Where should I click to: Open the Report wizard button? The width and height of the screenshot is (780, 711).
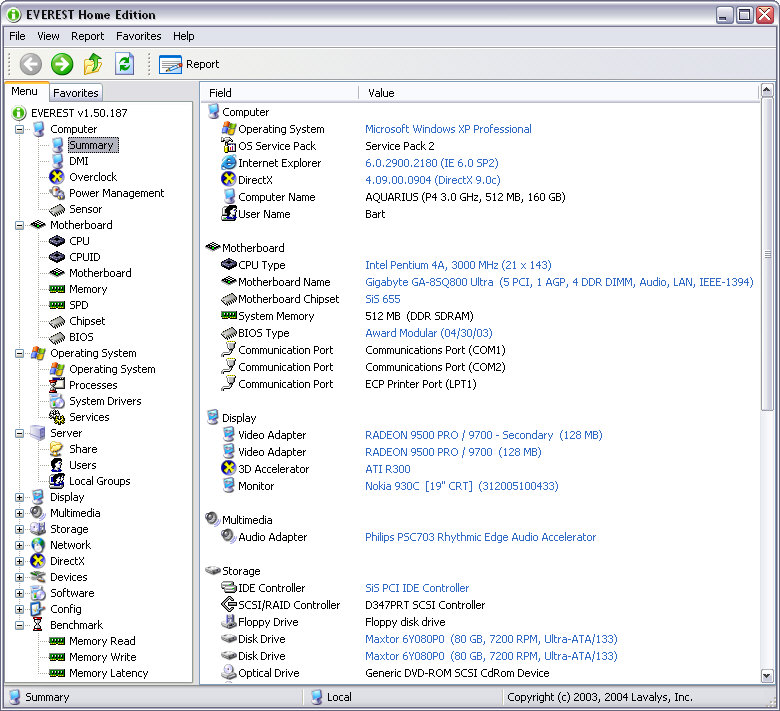coord(189,64)
